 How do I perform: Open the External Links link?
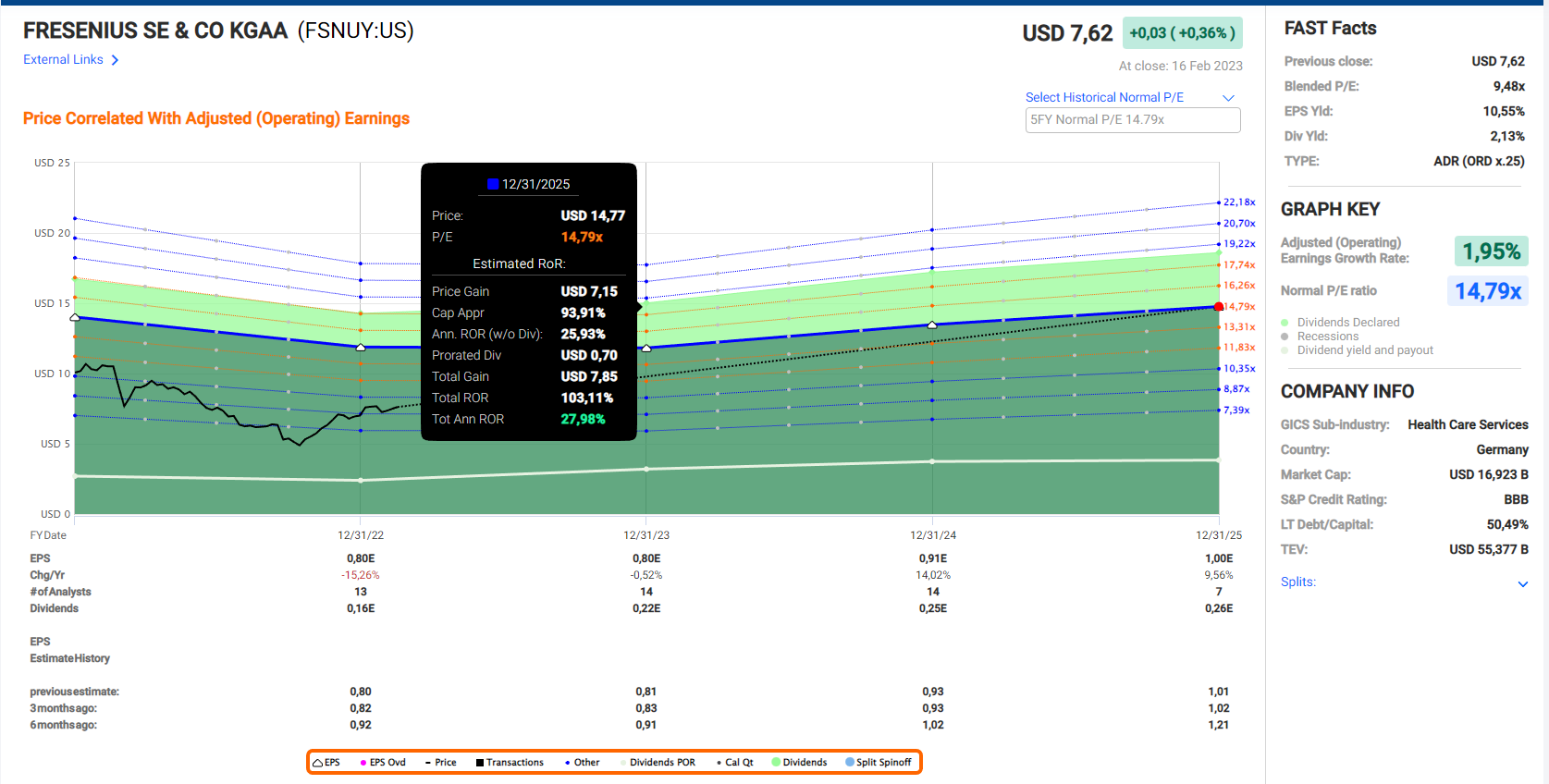coord(63,60)
